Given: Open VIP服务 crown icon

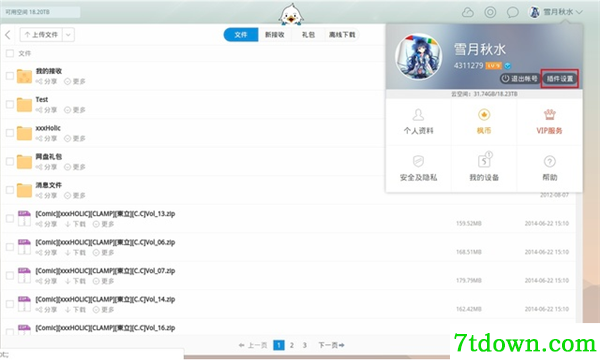Looking at the screenshot, I should point(549,114).
